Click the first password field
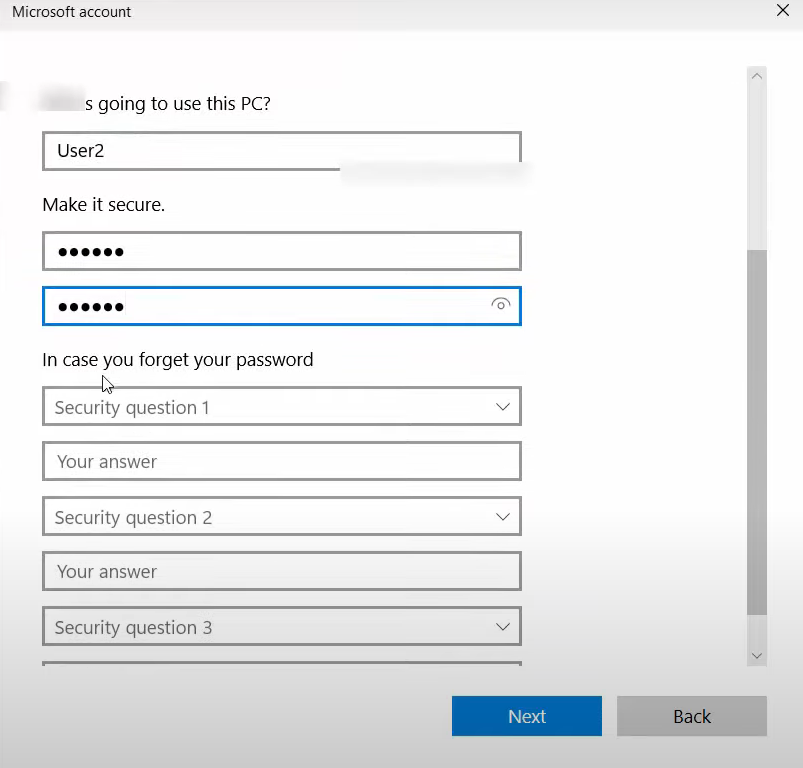The image size is (803, 768). coord(281,251)
